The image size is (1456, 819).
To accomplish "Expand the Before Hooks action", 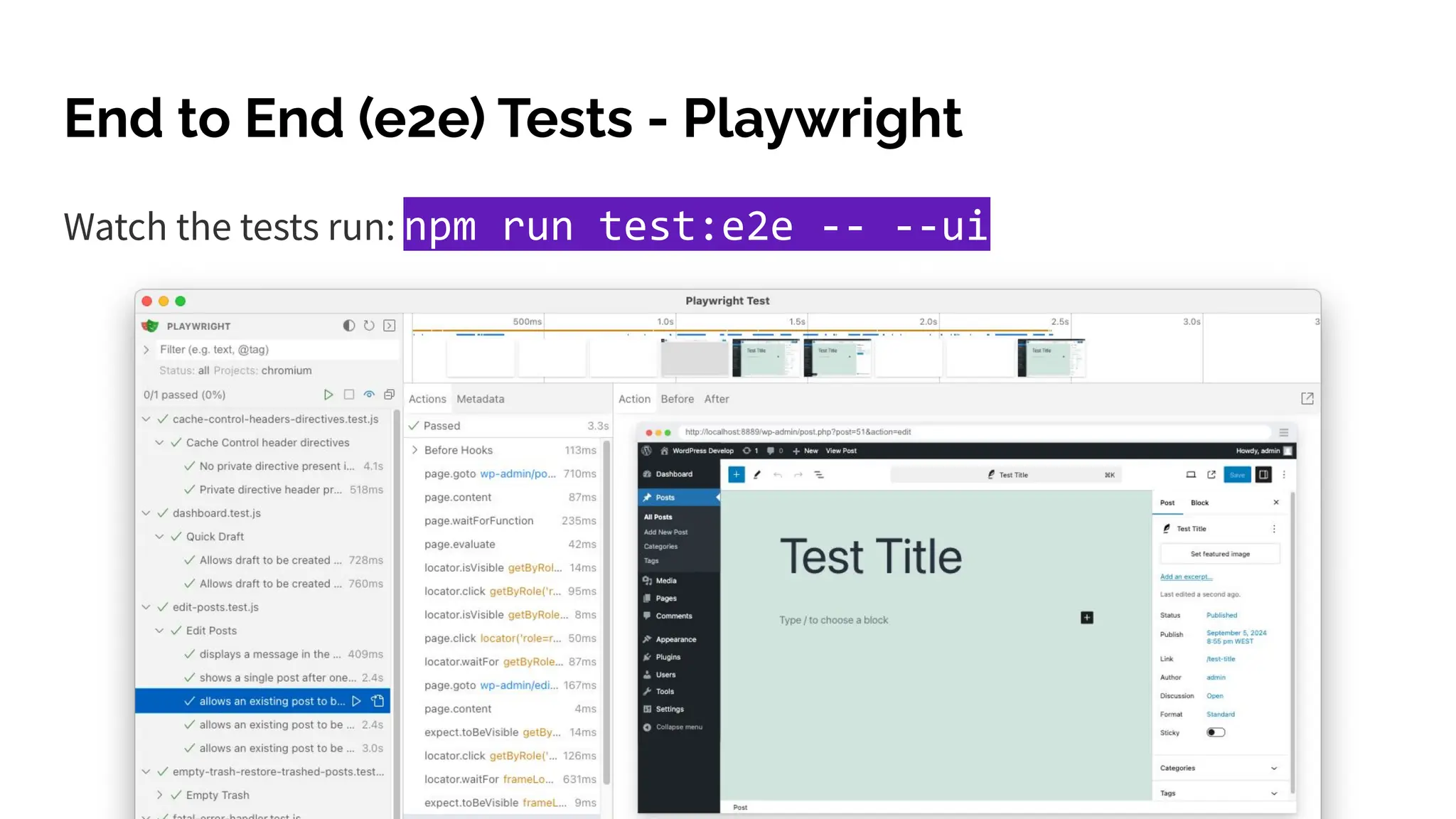I will pyautogui.click(x=415, y=450).
